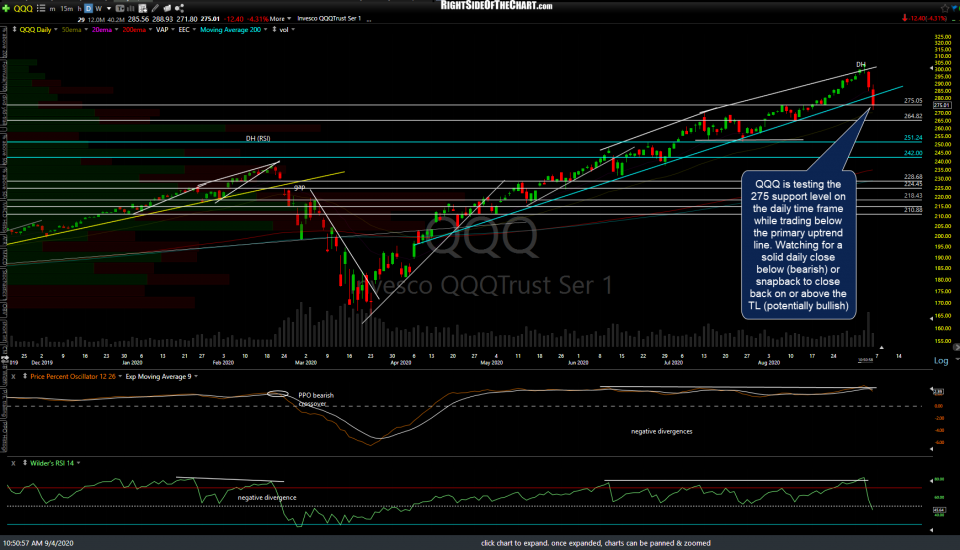Click the 242.00 support level label
This screenshot has width=960, height=550.
(x=913, y=153)
